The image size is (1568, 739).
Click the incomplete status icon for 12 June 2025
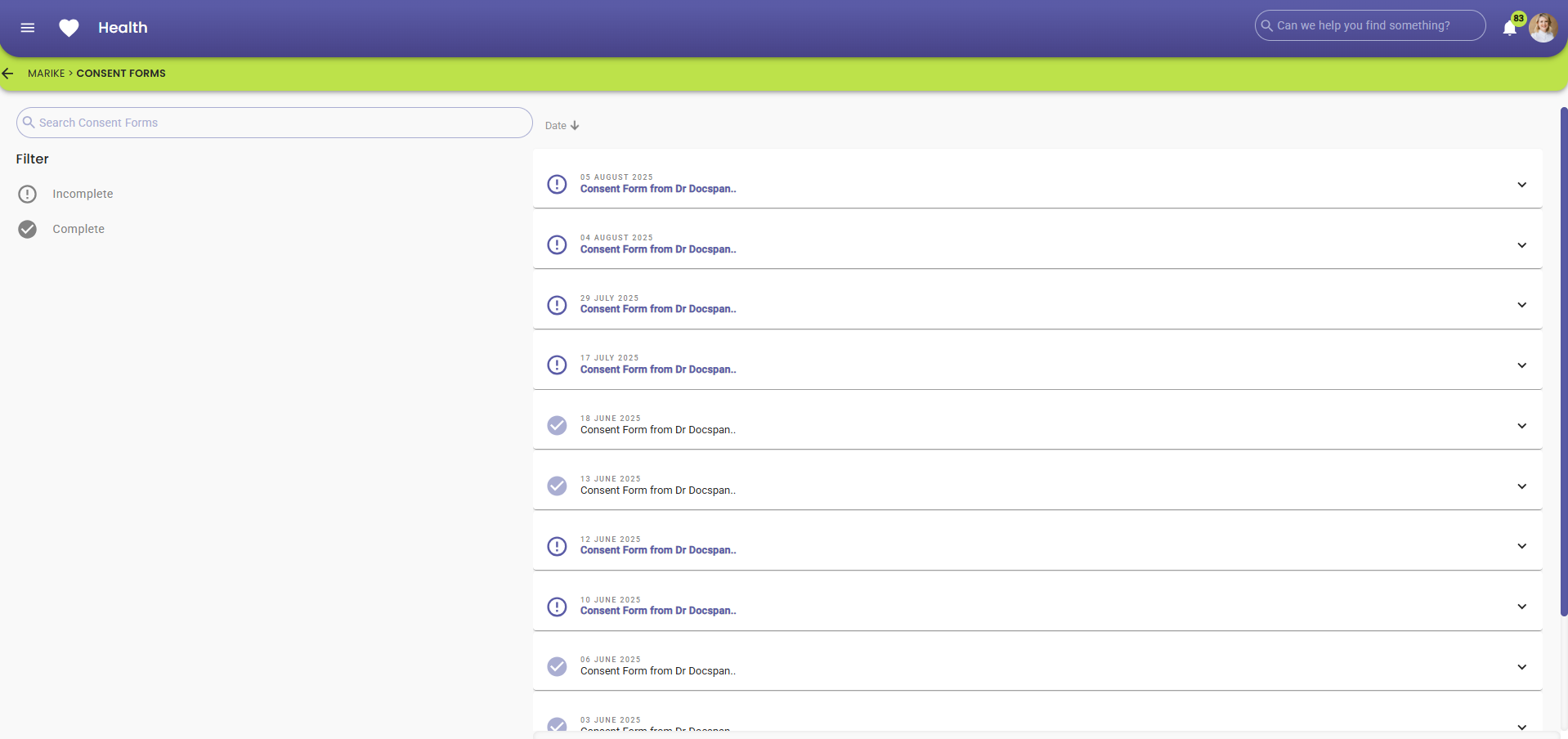click(x=557, y=546)
